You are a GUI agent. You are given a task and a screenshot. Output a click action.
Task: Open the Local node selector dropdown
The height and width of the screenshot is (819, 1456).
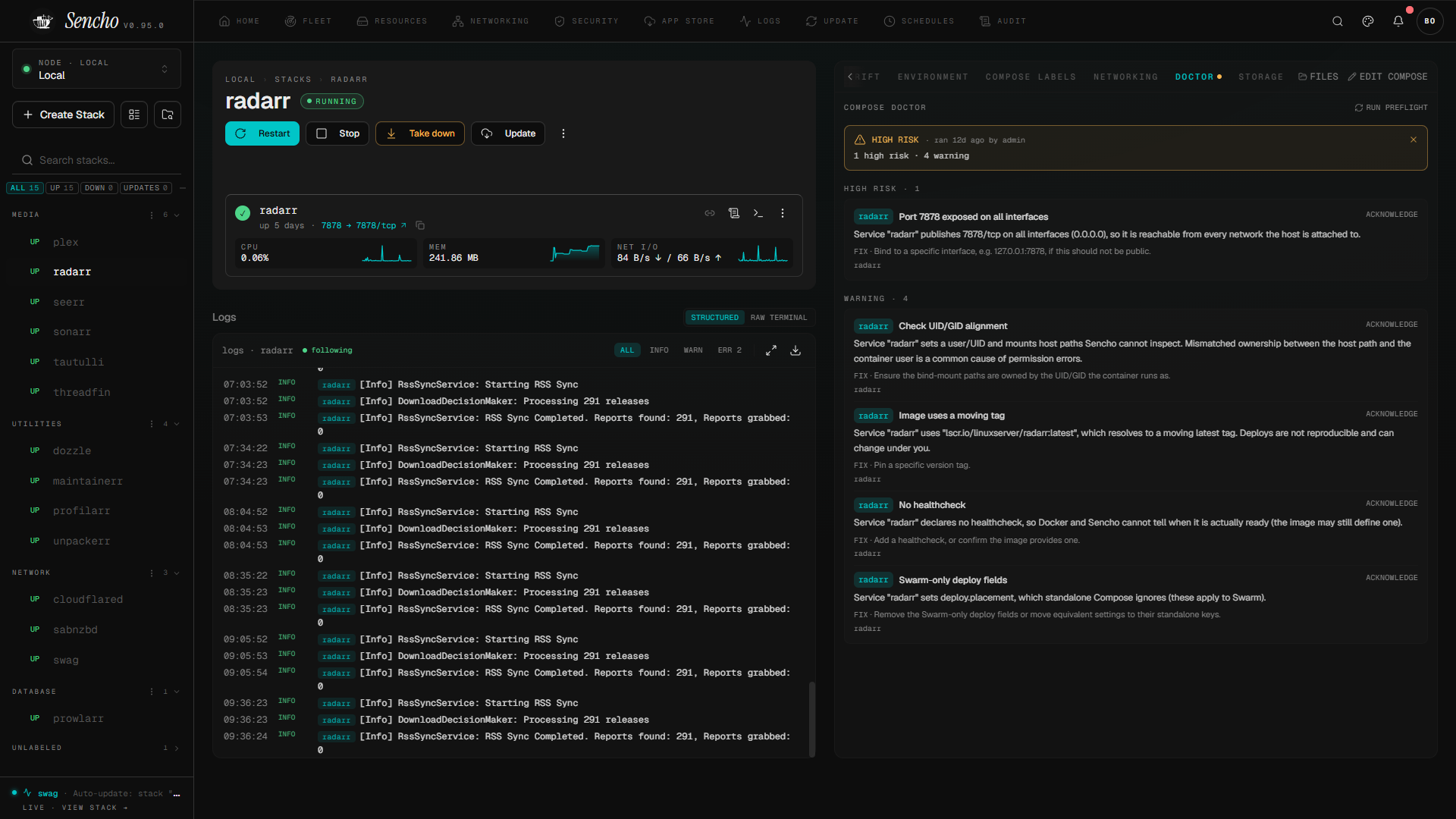96,69
